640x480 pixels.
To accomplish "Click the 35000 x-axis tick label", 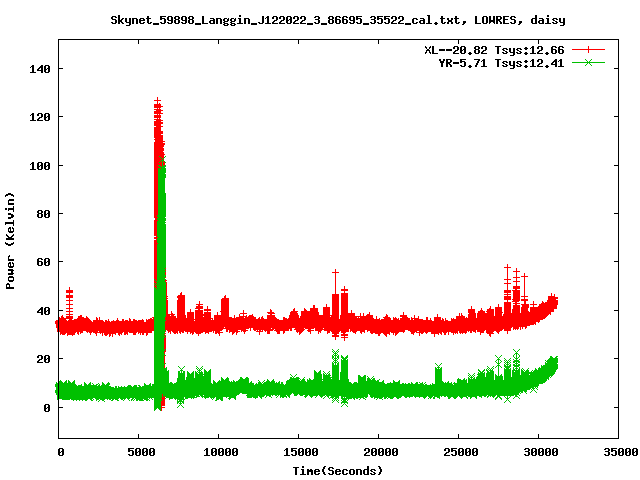I will (621, 452).
